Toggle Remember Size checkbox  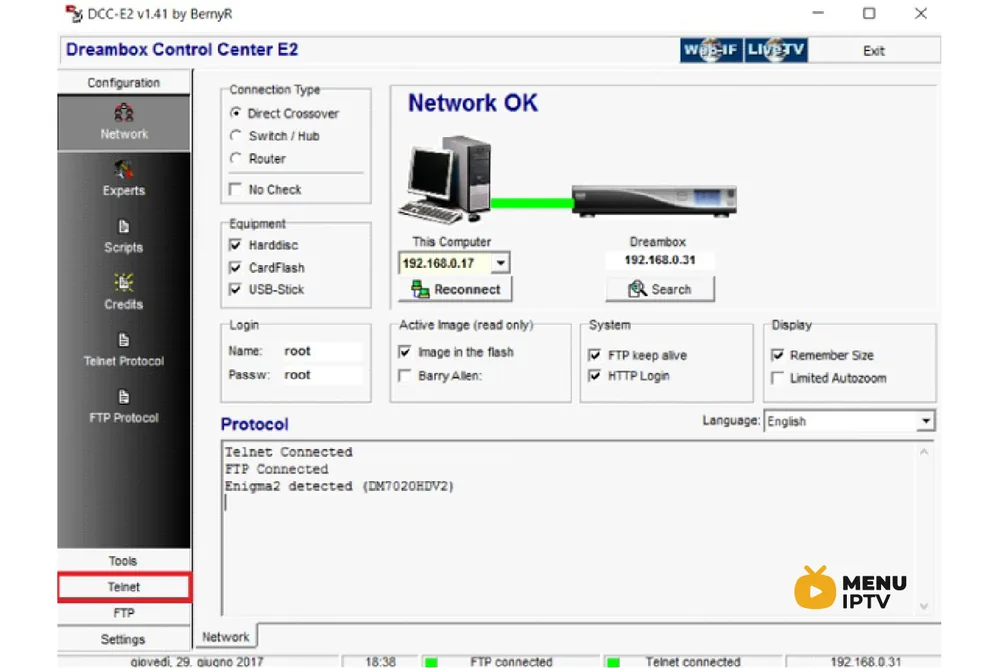point(777,355)
